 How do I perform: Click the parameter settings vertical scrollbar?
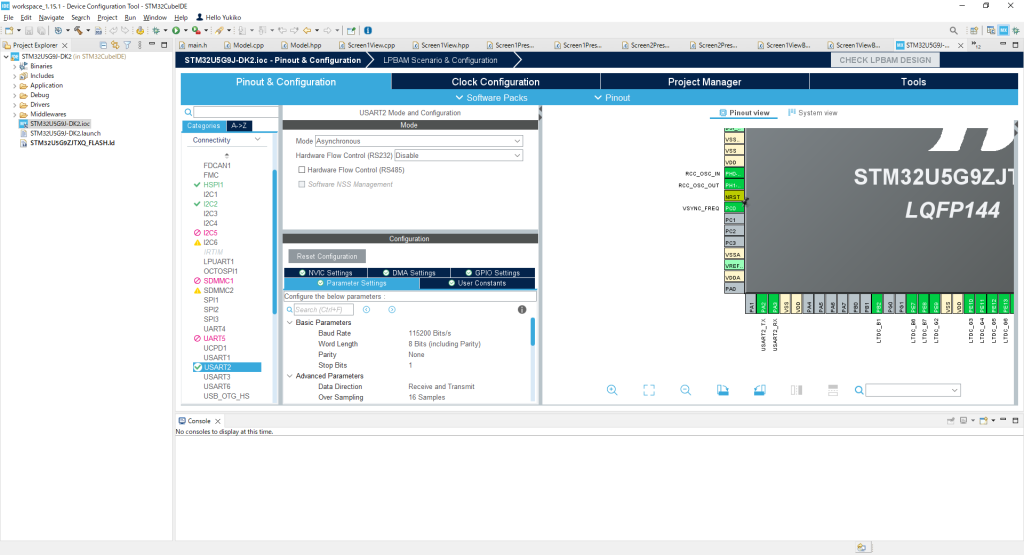(533, 332)
